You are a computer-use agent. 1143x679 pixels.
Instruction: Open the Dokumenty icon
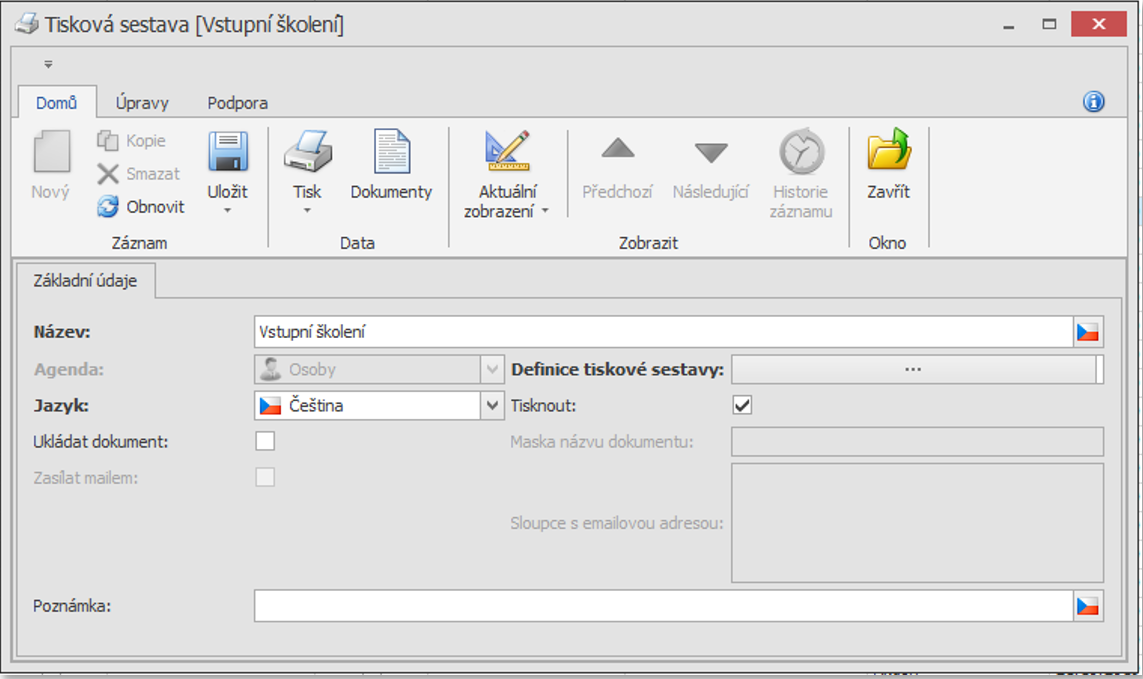391,151
